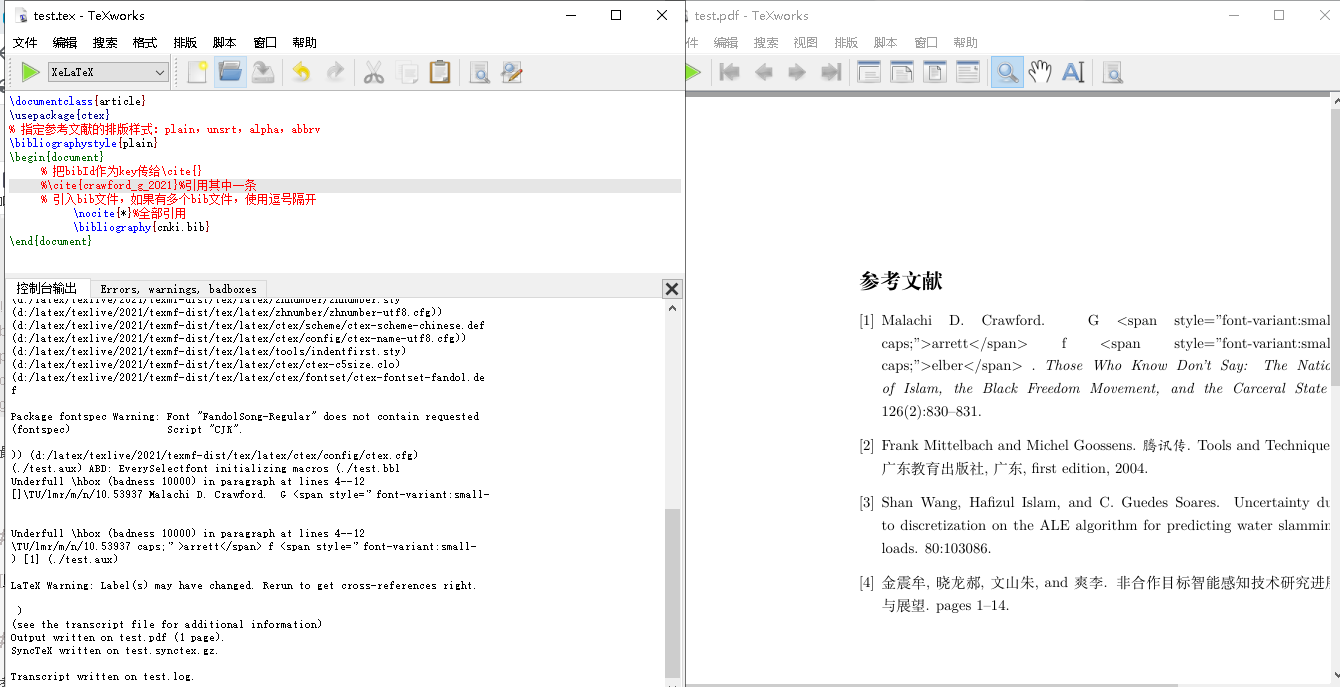Screen dimensions: 1340x687
Task: Click the Save file icon
Action: [263, 72]
